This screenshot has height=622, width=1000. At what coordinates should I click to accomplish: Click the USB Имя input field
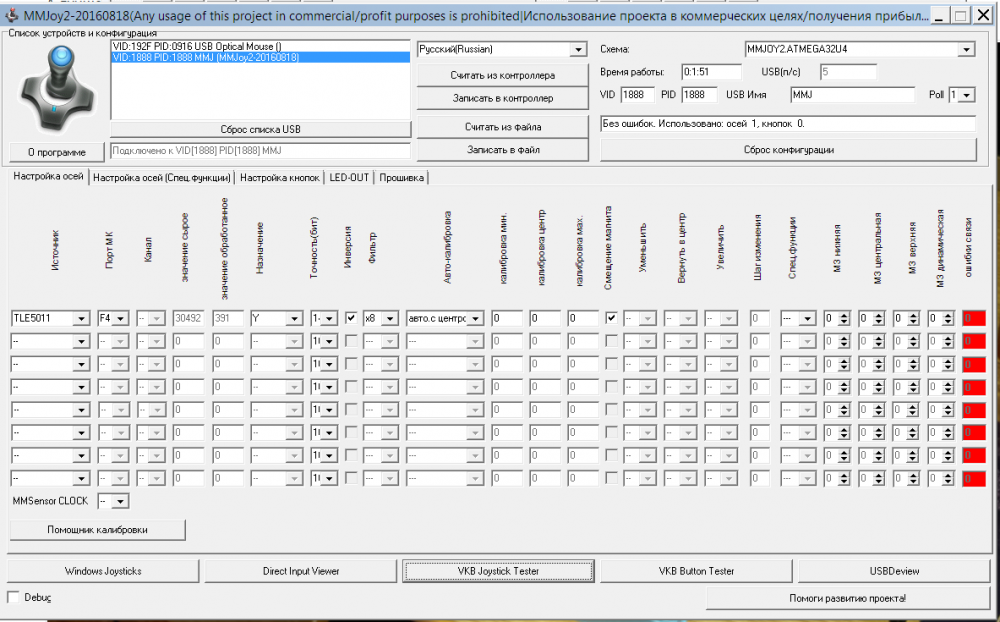click(x=852, y=95)
